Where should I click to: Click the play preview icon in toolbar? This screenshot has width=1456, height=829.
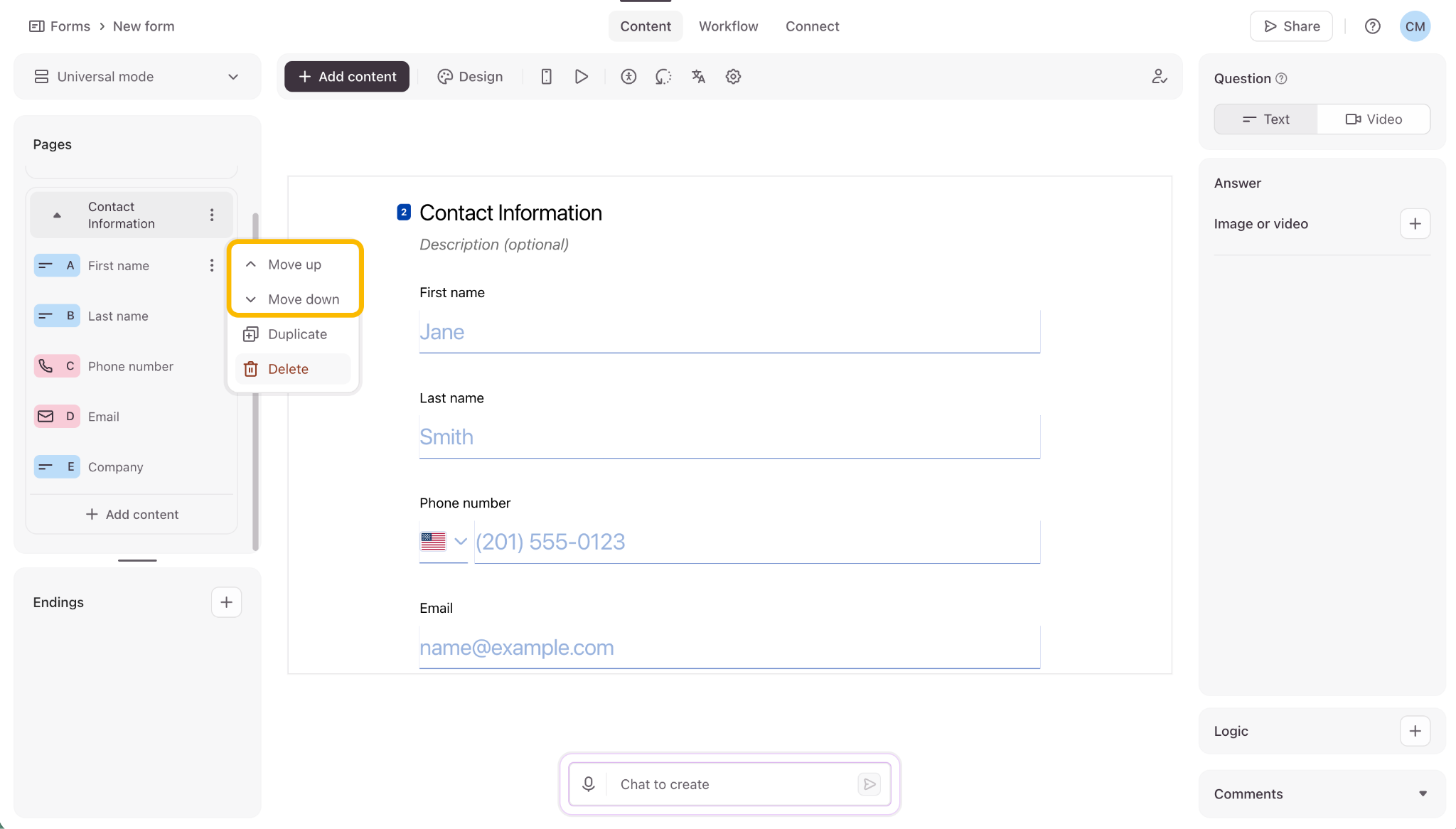582,77
